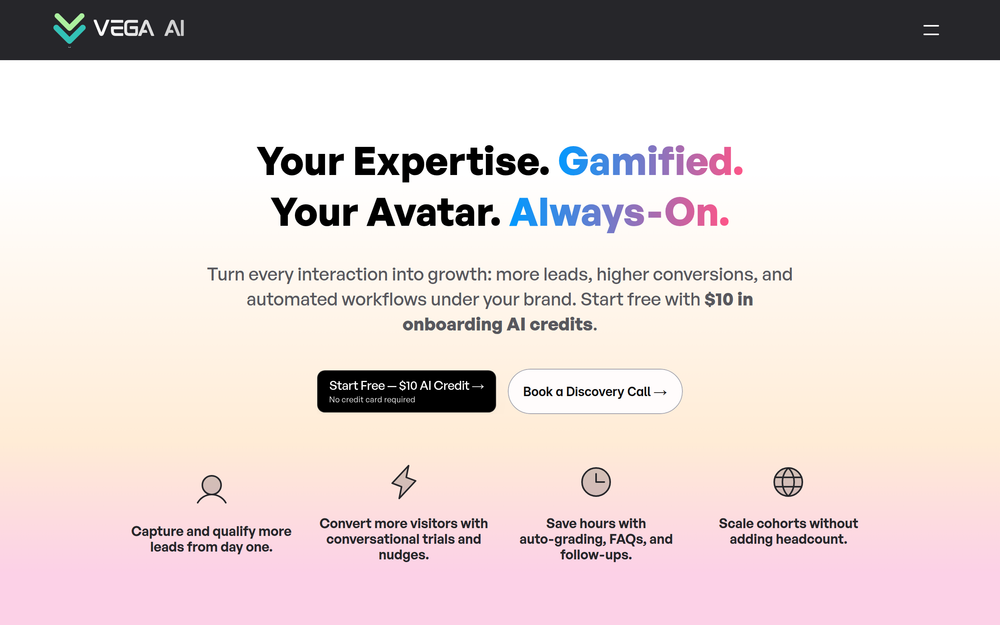The height and width of the screenshot is (625, 1000).
Task: Click the VEGA AI wordmark text
Action: point(139,29)
